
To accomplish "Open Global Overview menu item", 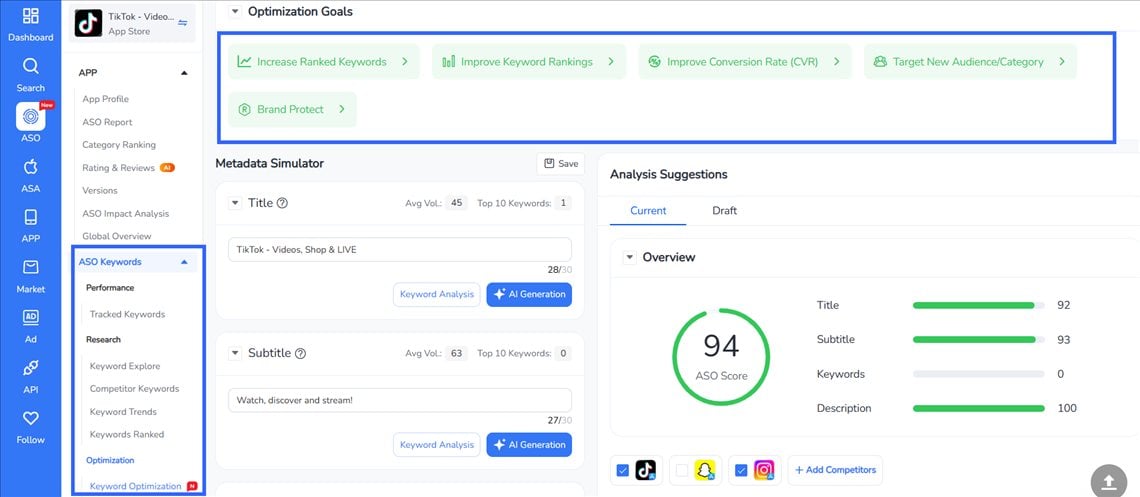I will tap(117, 236).
